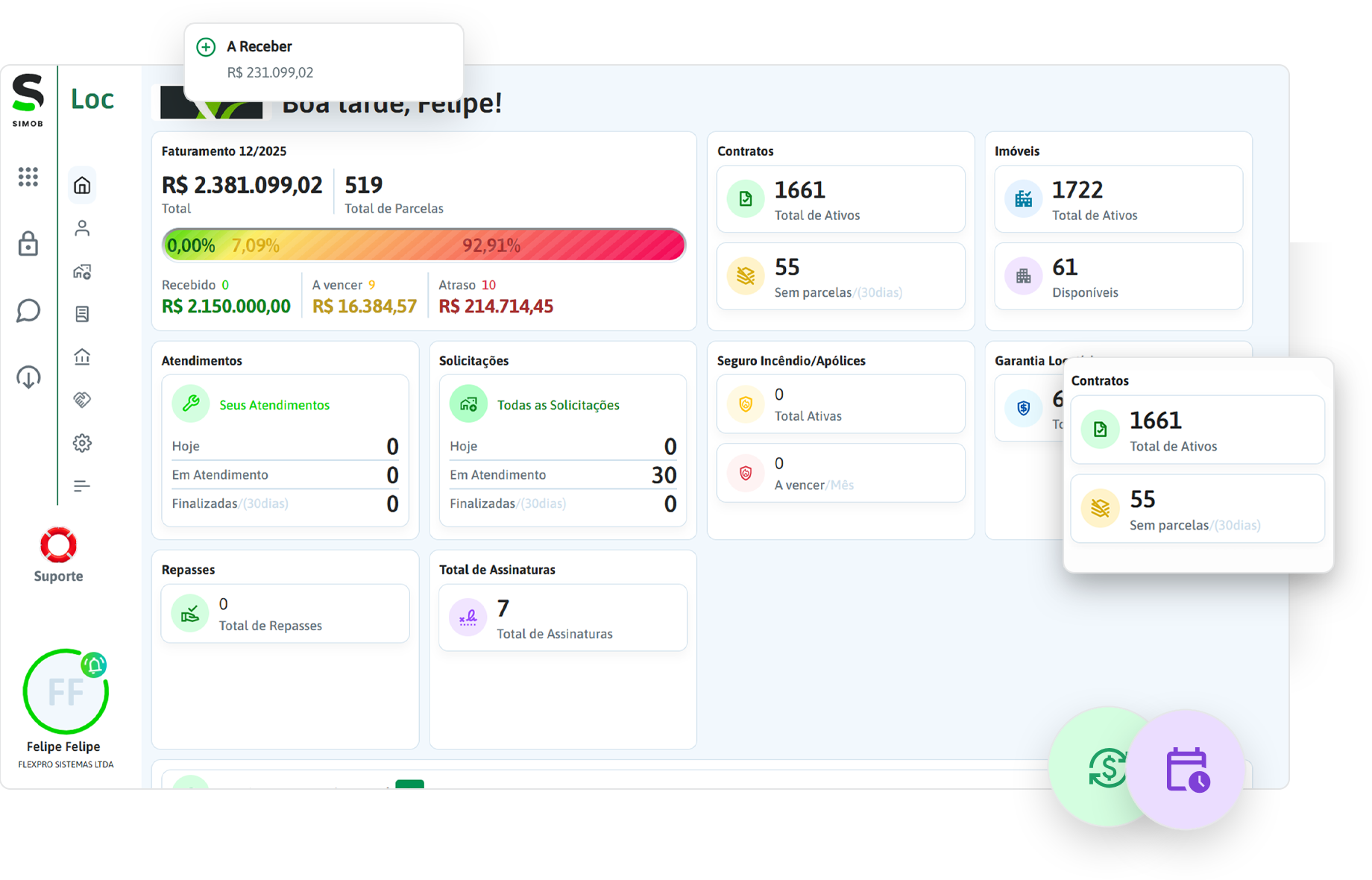Click the billing progress bar
Image resolution: width=1372 pixels, height=880 pixels.
[424, 245]
